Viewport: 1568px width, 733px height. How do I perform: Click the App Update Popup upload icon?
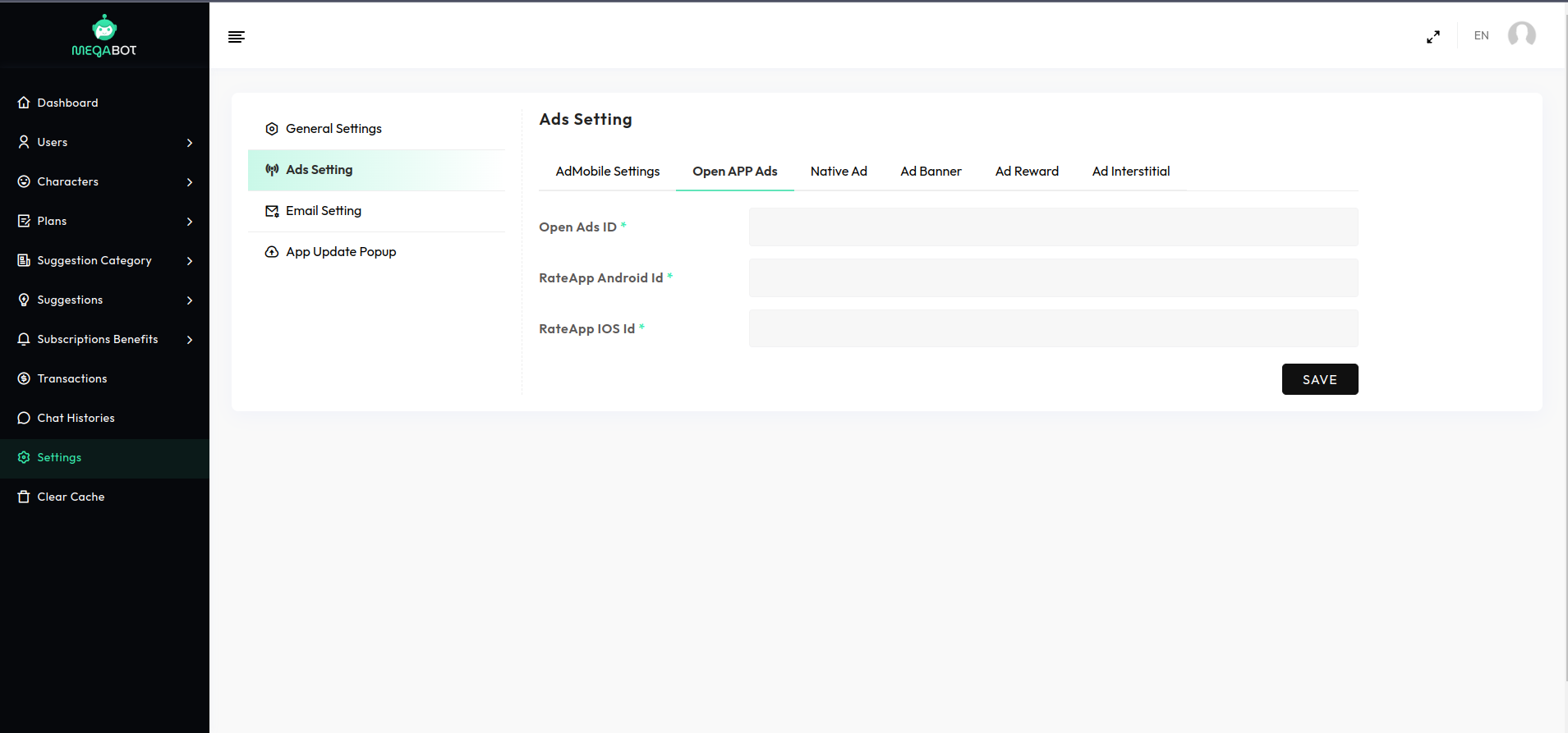(272, 252)
